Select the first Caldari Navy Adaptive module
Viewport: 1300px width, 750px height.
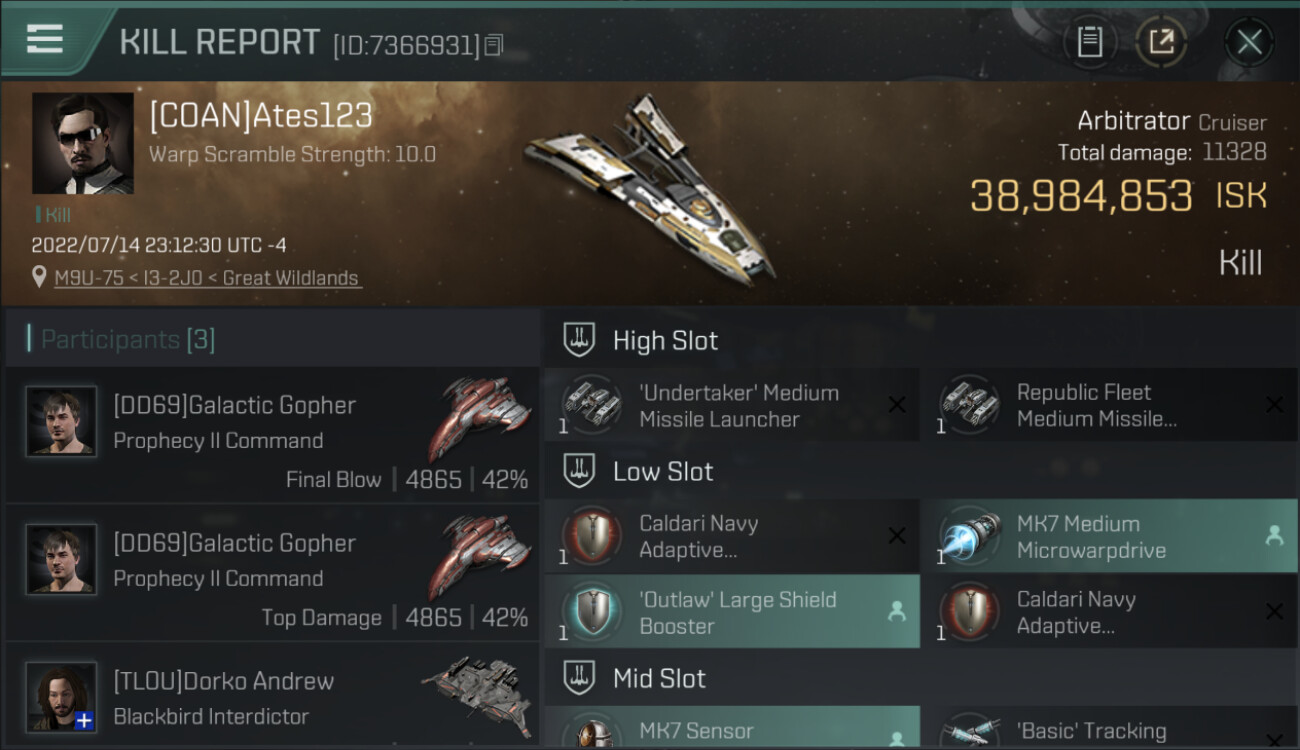tap(731, 536)
